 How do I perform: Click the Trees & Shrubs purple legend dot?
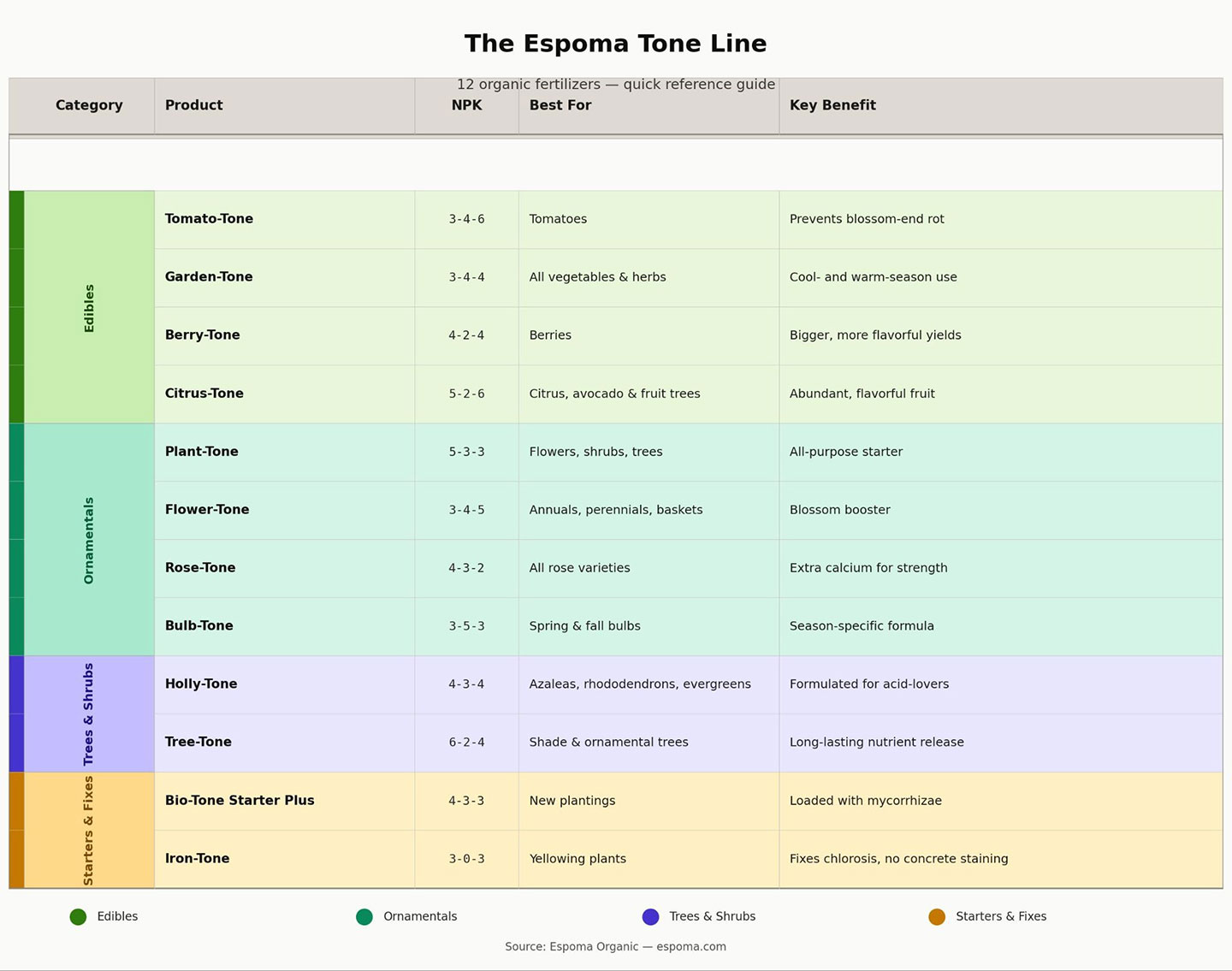[x=651, y=917]
